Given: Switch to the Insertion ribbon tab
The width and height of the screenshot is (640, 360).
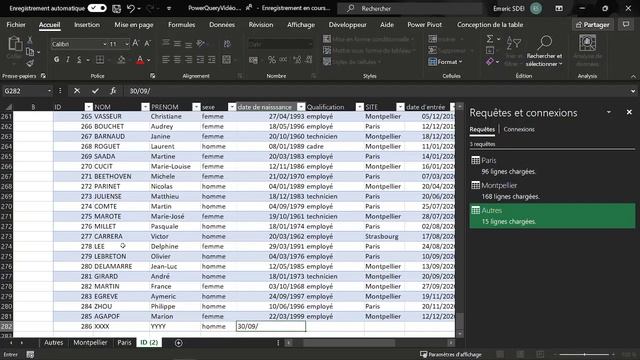Looking at the screenshot, I should tap(87, 25).
